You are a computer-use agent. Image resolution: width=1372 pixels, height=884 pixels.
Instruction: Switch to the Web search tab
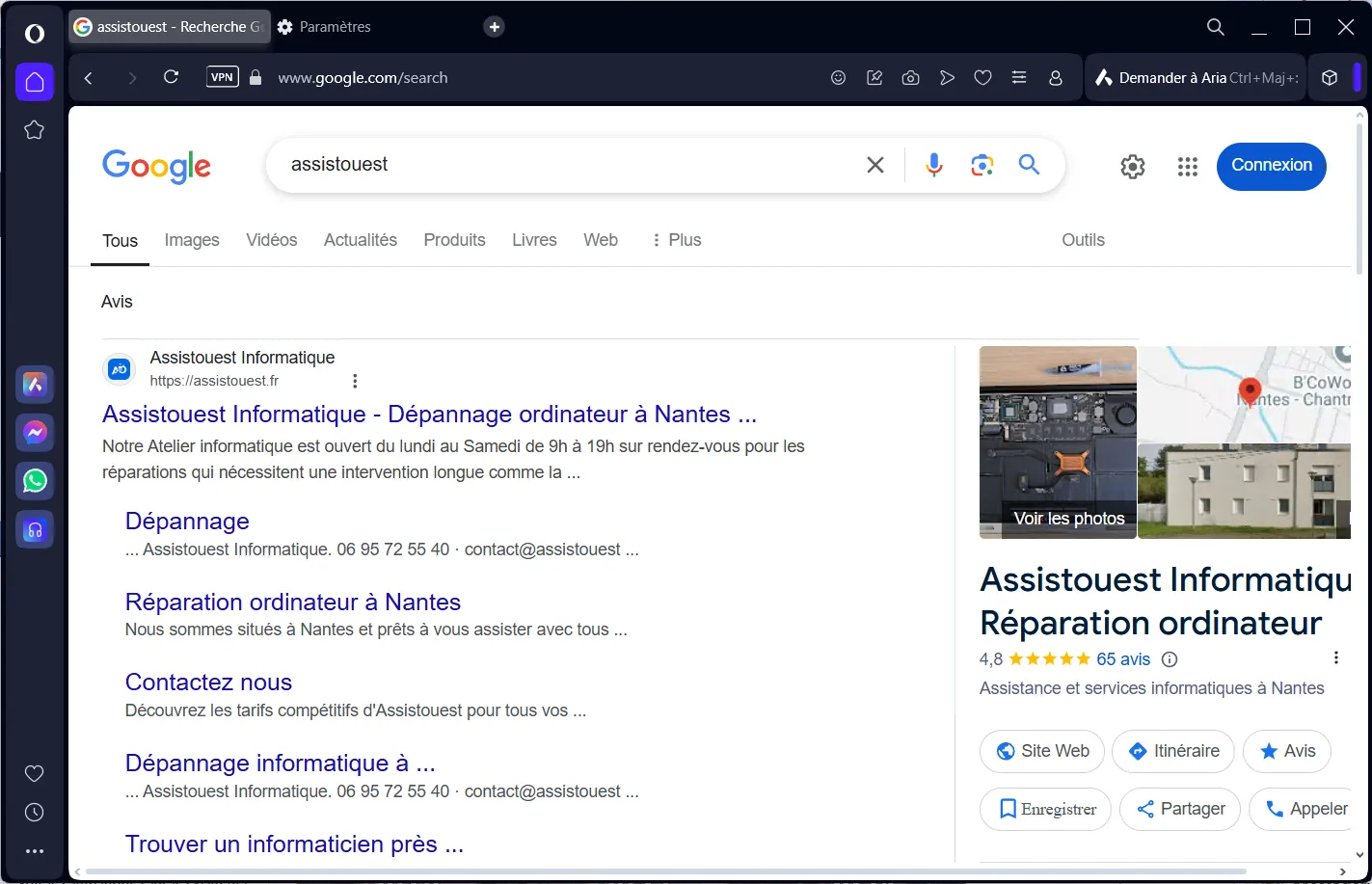pyautogui.click(x=601, y=240)
